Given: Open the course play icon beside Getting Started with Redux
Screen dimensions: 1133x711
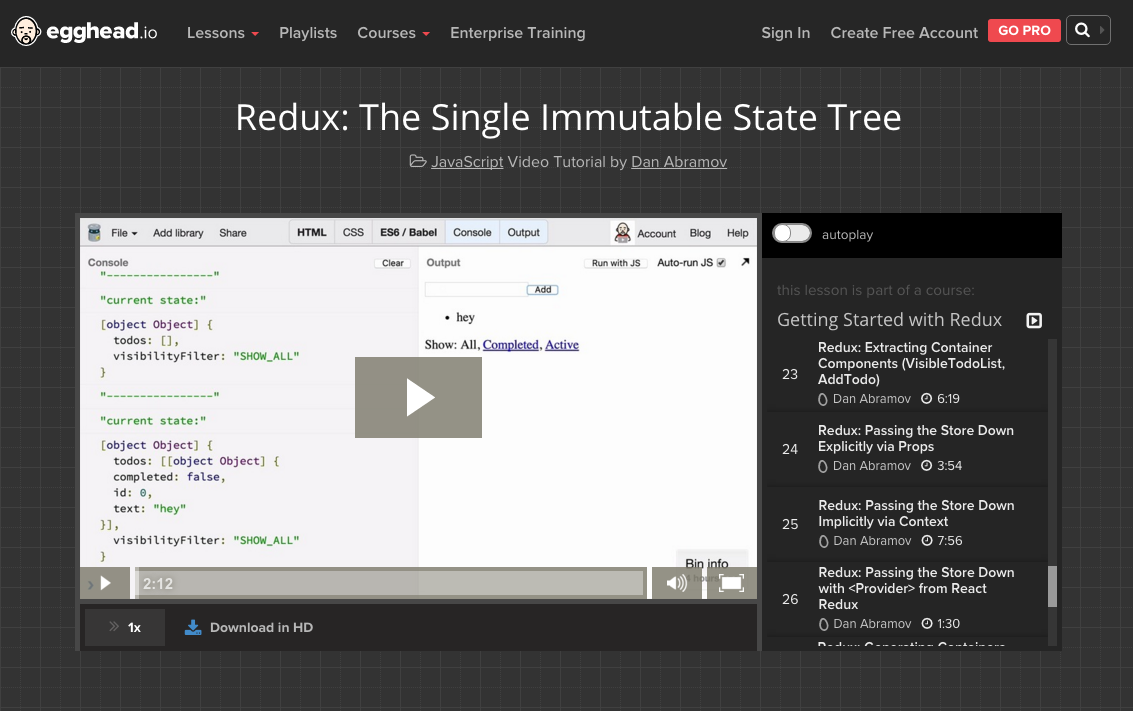Looking at the screenshot, I should click(x=1034, y=320).
